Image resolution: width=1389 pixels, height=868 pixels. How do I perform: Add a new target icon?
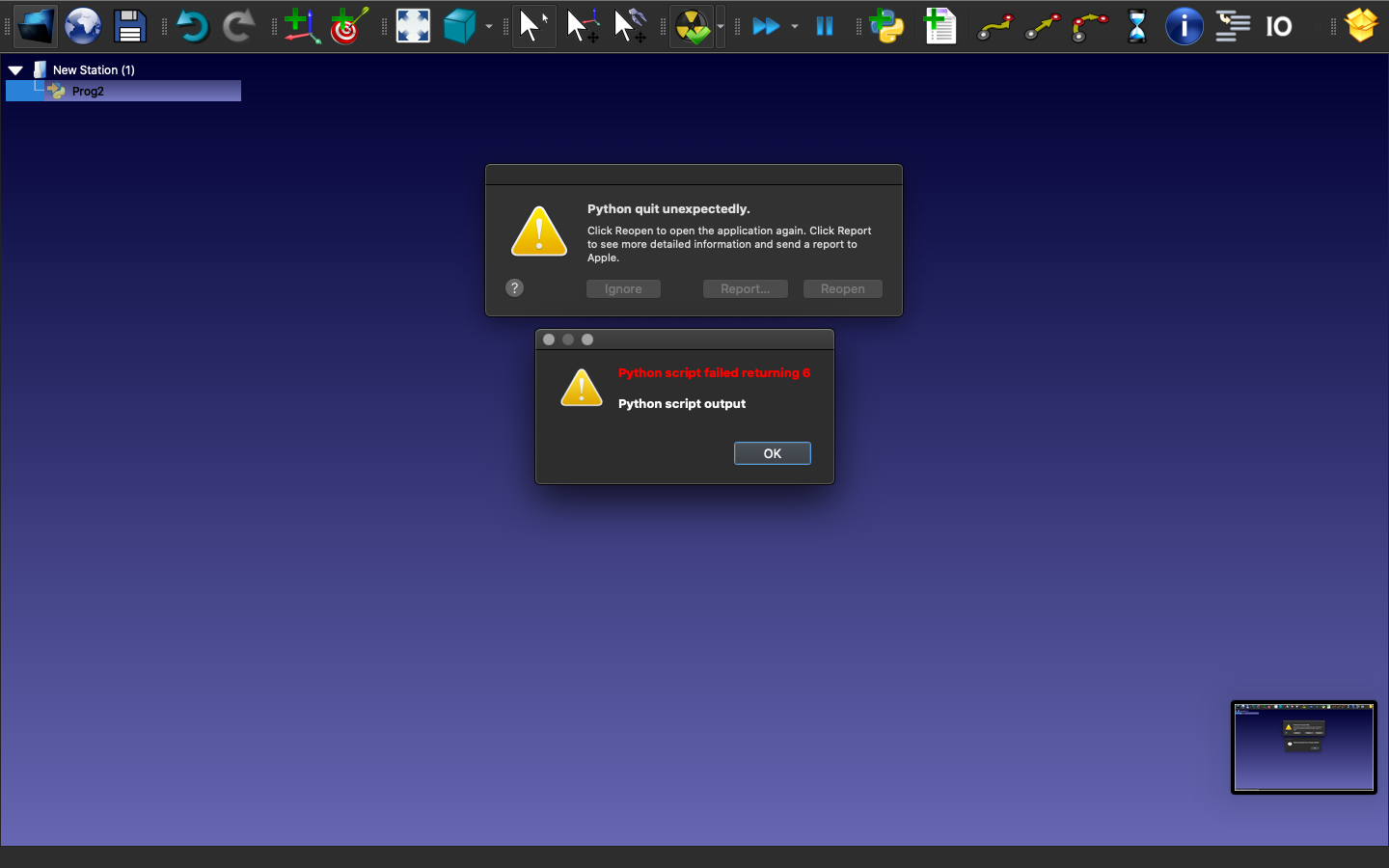[x=348, y=26]
